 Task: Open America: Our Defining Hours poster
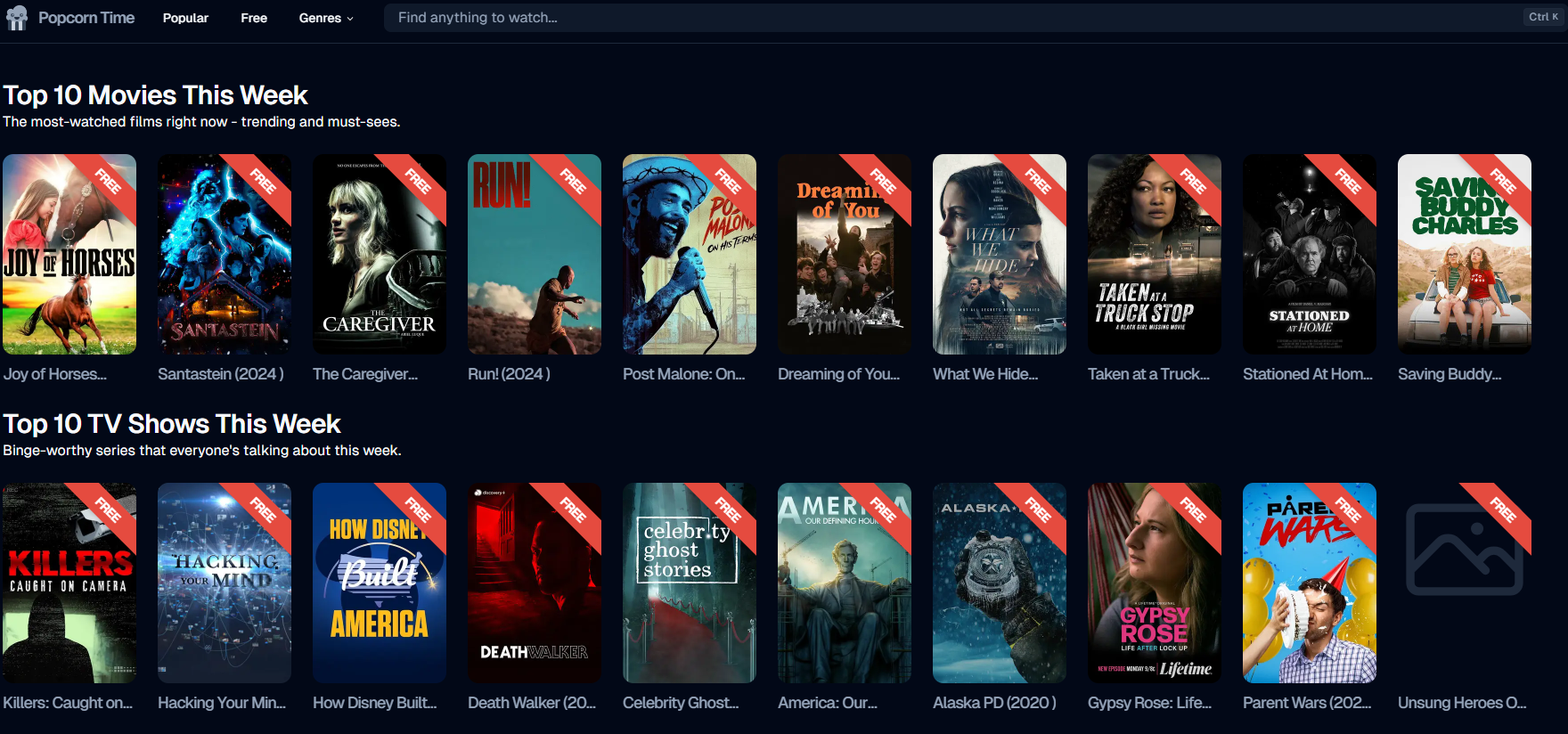point(845,583)
